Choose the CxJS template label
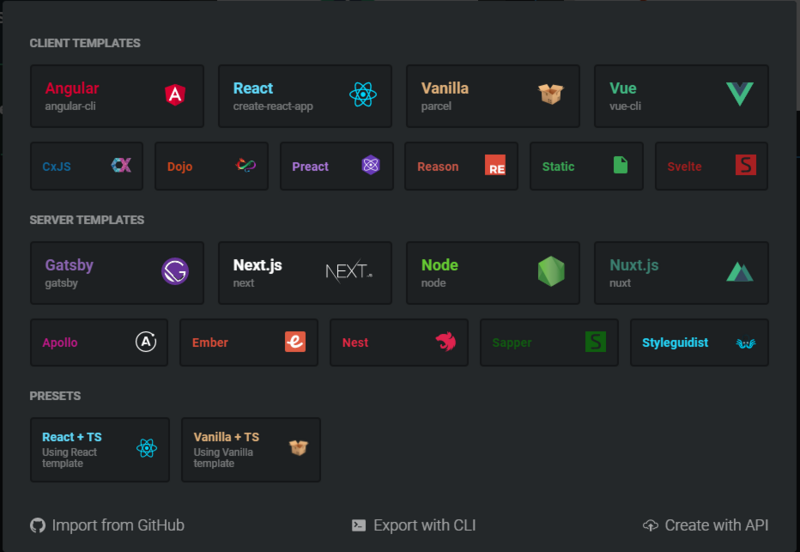The height and width of the screenshot is (552, 800). [x=57, y=167]
